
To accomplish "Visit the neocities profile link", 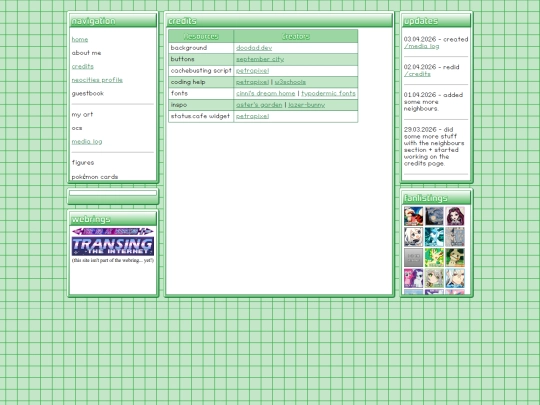I will tap(97, 80).
